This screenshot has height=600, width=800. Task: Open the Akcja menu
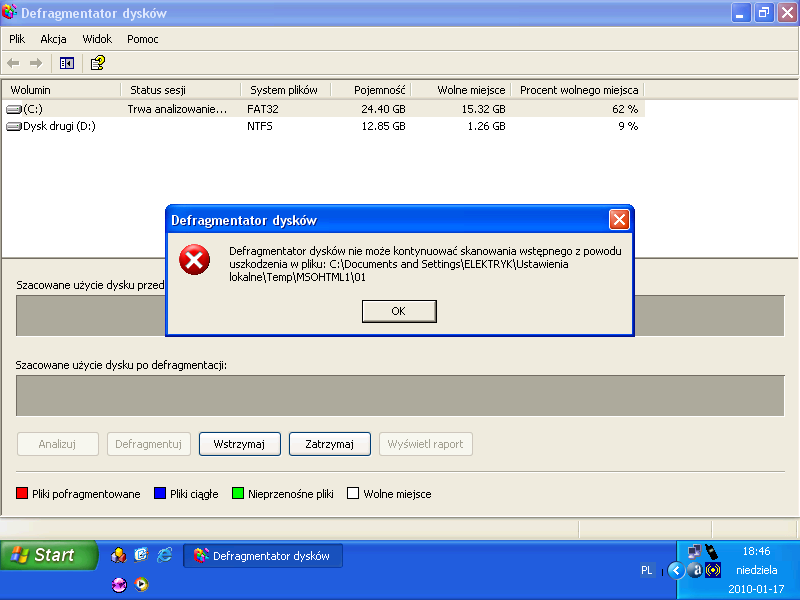[x=53, y=39]
